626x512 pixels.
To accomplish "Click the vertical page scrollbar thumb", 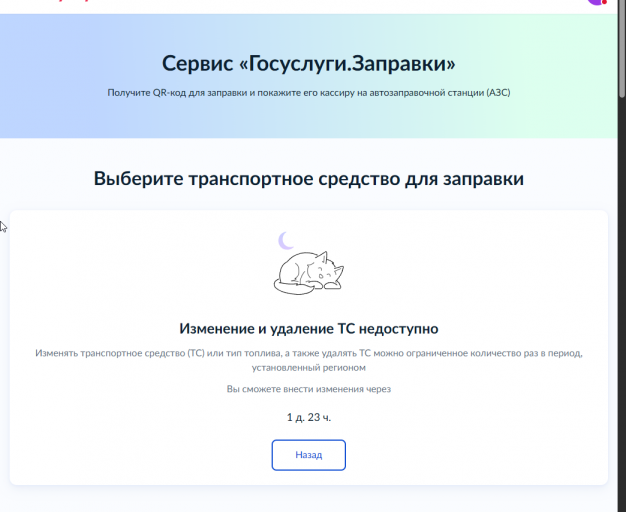I will [622, 48].
